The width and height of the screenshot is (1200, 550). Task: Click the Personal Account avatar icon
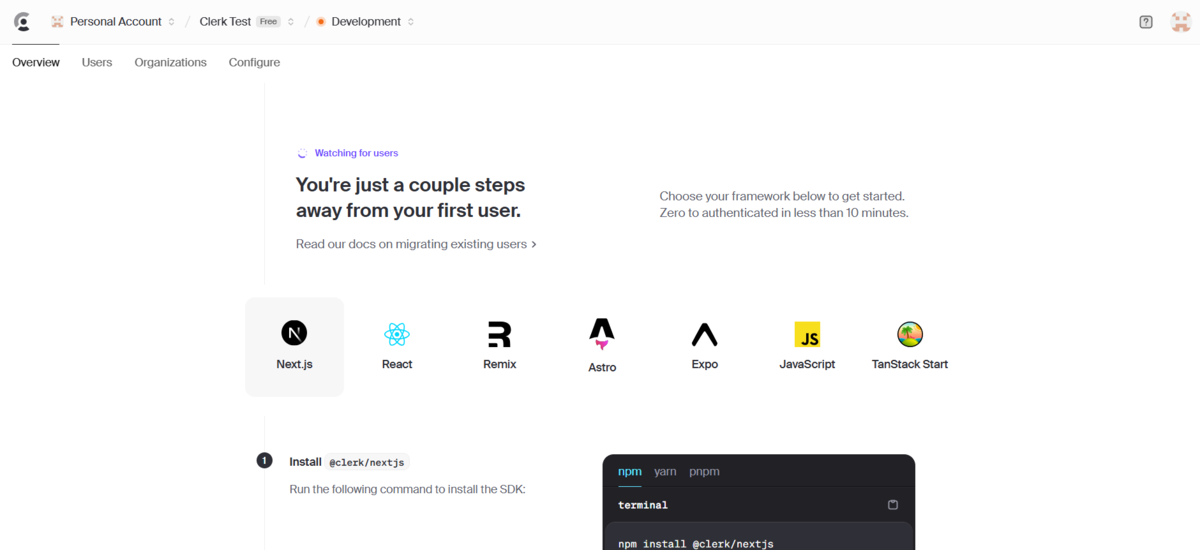click(x=57, y=22)
